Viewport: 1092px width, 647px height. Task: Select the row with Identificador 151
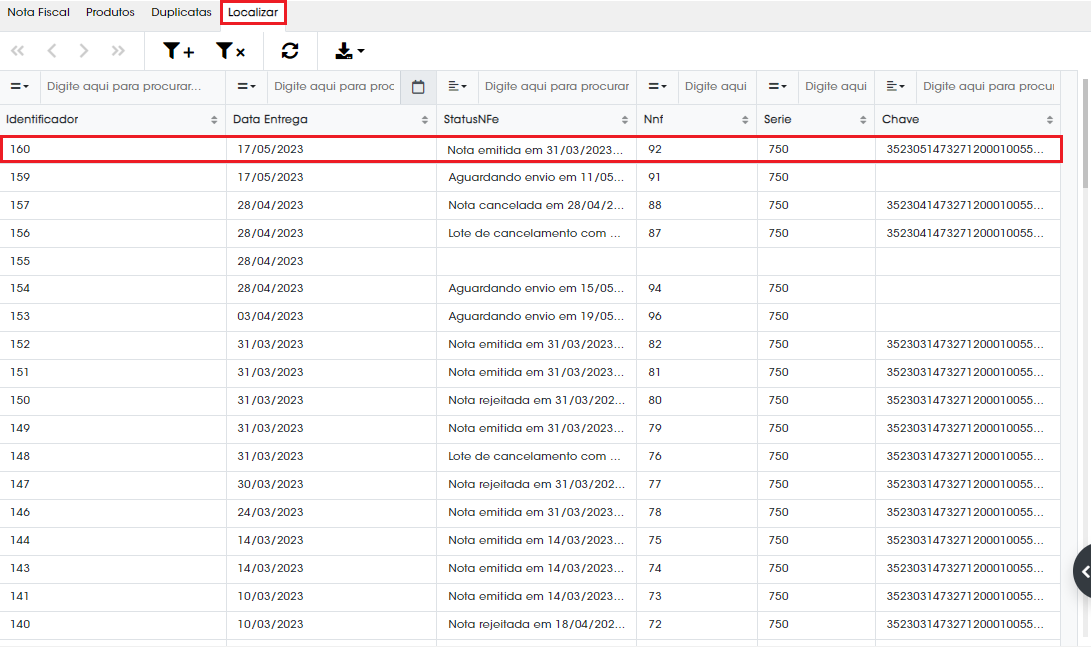(531, 372)
